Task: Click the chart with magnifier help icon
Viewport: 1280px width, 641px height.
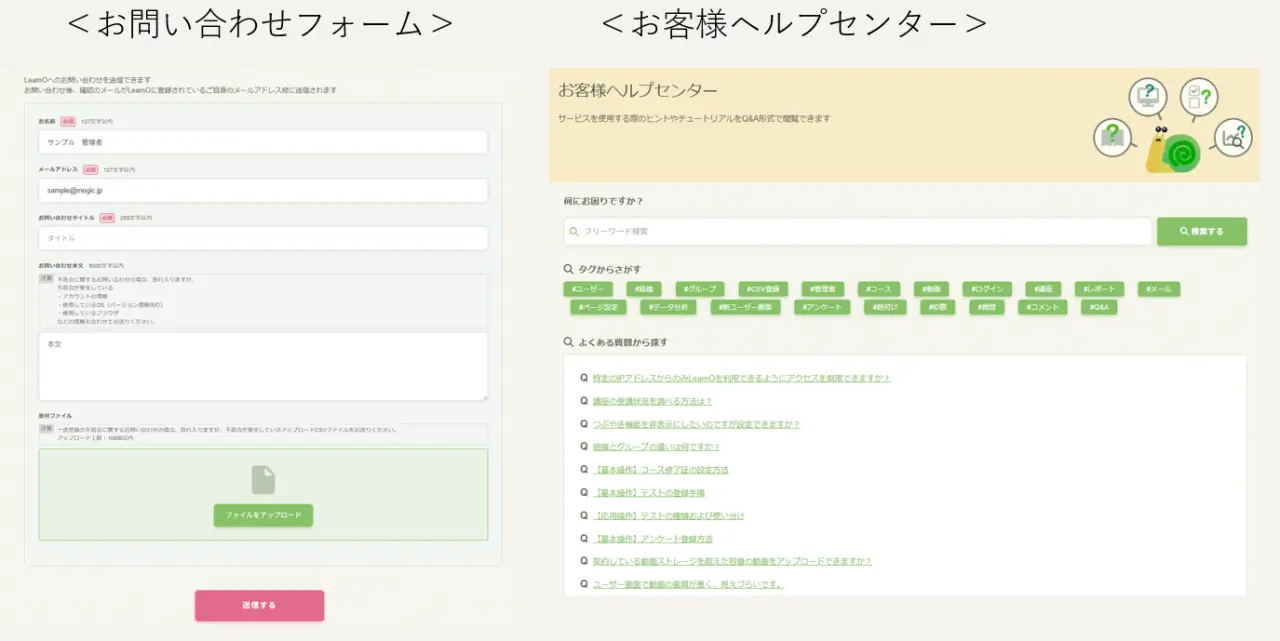Action: (1232, 138)
